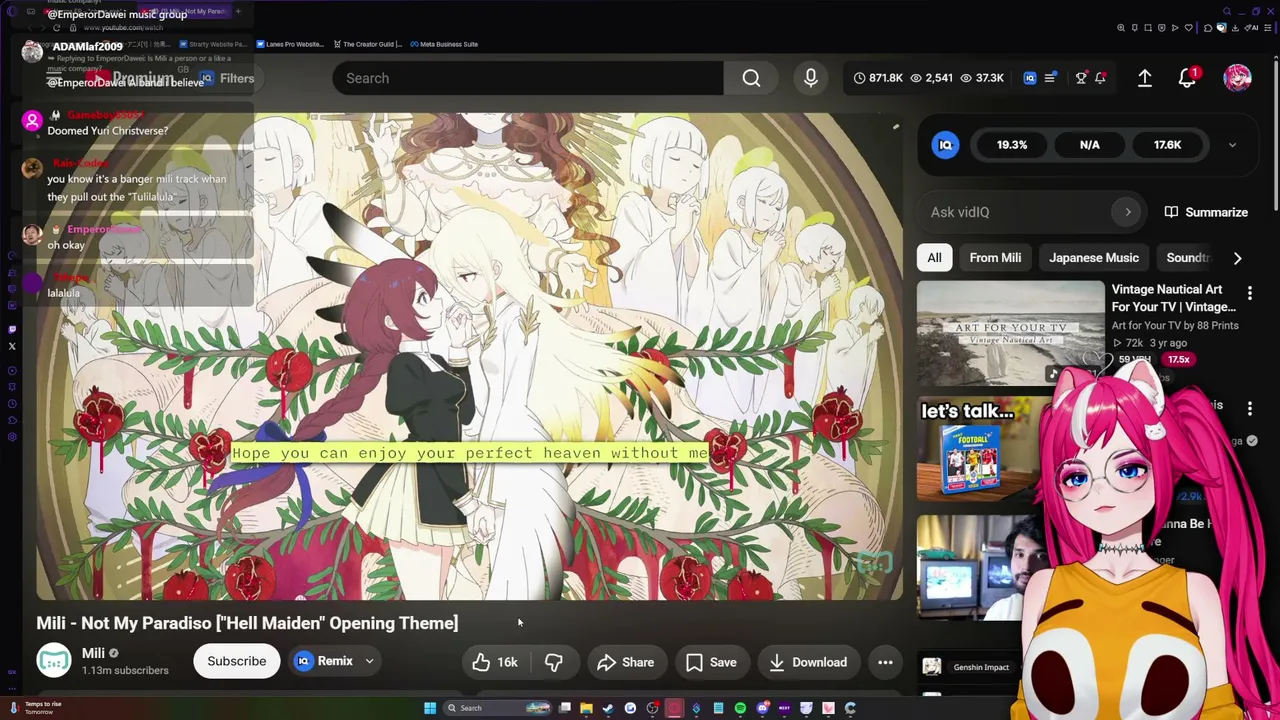Expand the Remix dropdown arrow
This screenshot has height=720, width=1280.
(369, 661)
